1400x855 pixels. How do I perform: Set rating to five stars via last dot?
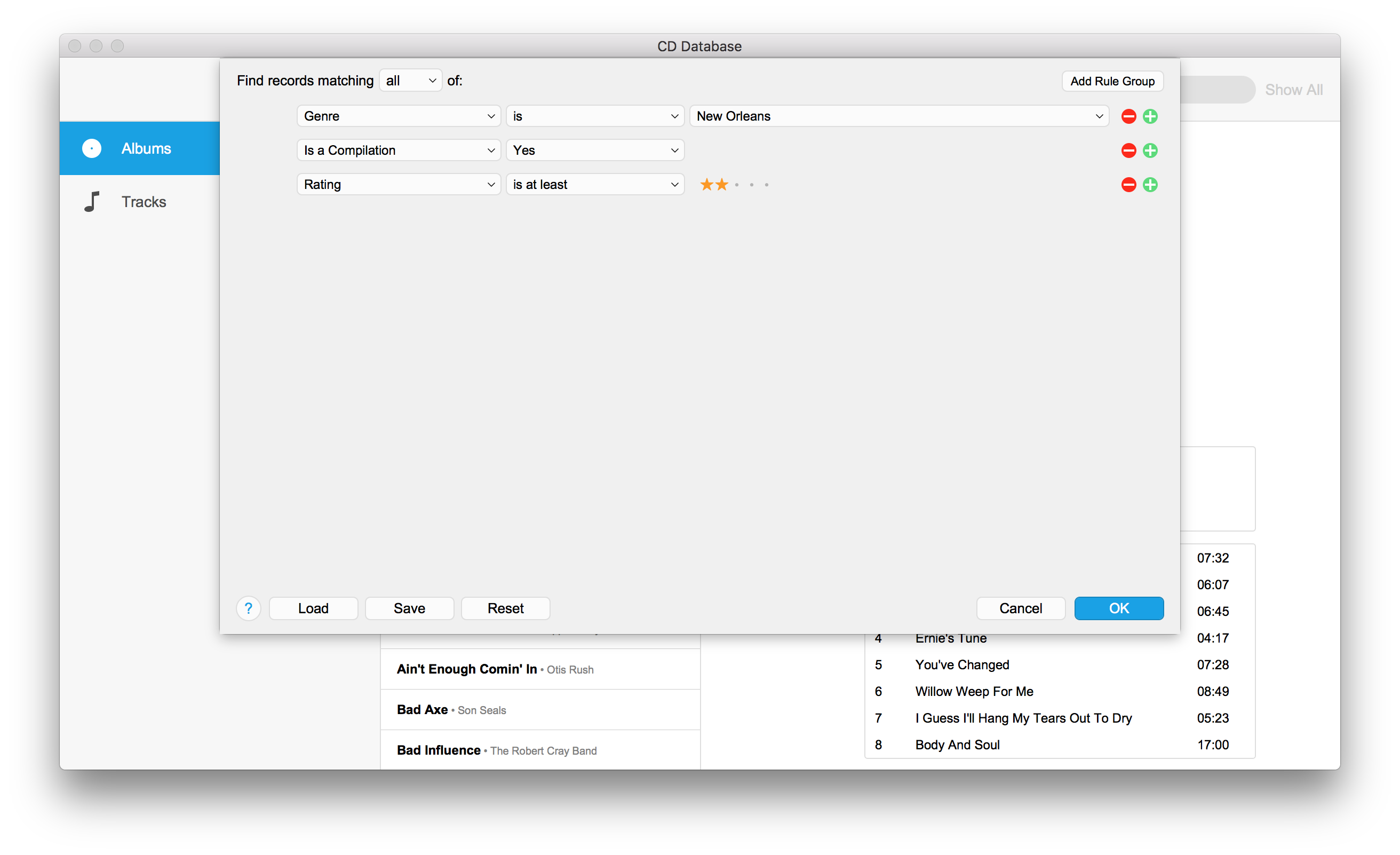pos(767,185)
